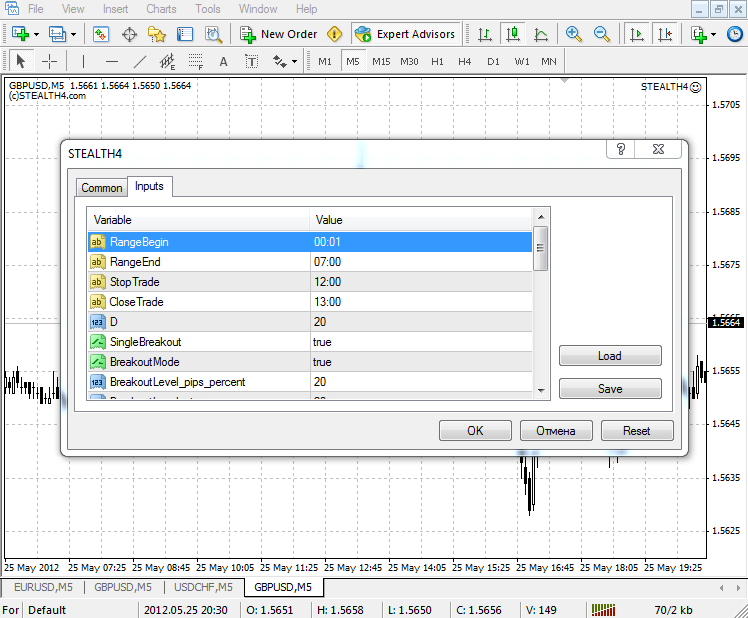This screenshot has height=618, width=748.
Task: Open the Window menu
Action: [258, 9]
